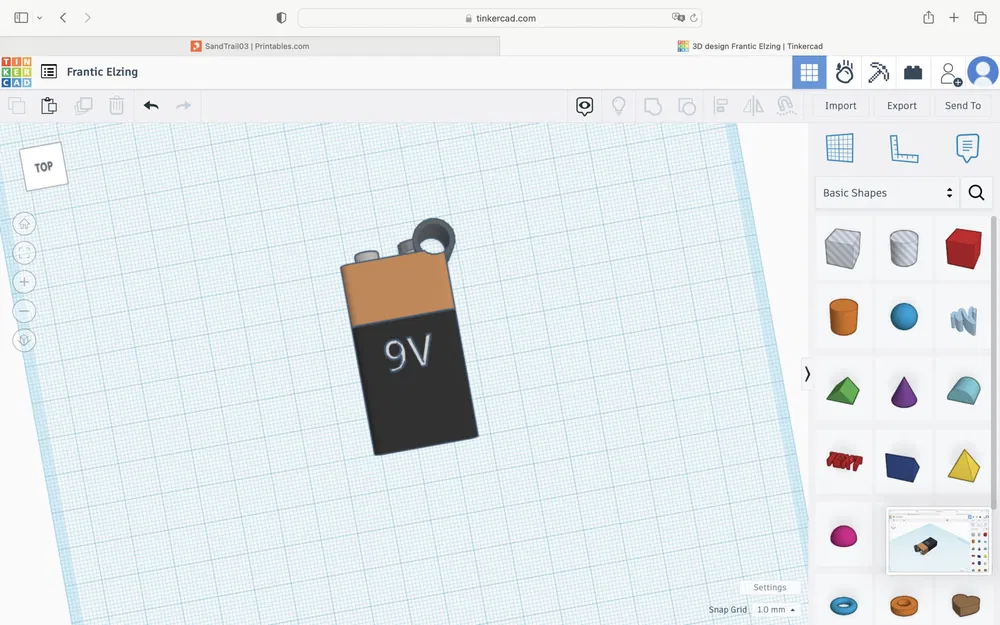Toggle the view options eye icon

584,106
